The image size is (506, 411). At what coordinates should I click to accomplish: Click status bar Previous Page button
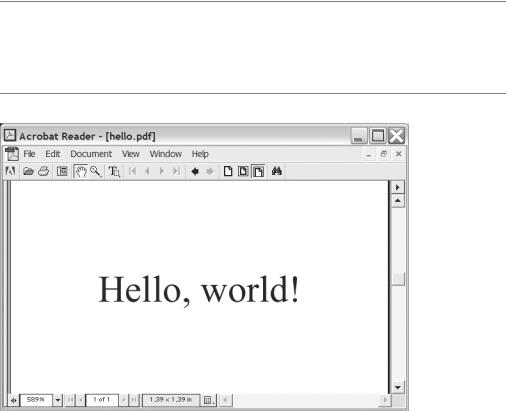coord(80,400)
